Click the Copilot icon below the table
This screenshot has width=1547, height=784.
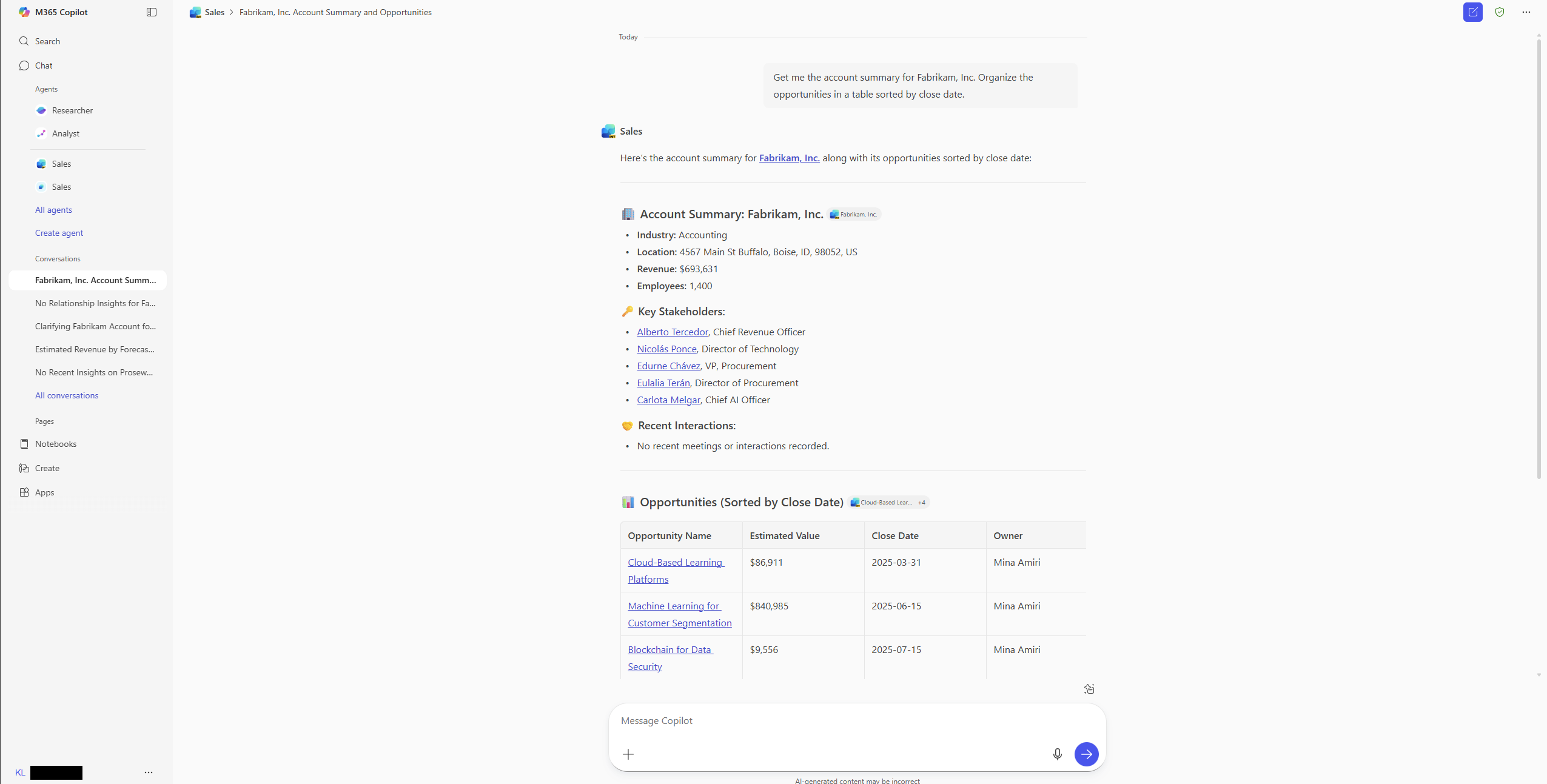1089,688
